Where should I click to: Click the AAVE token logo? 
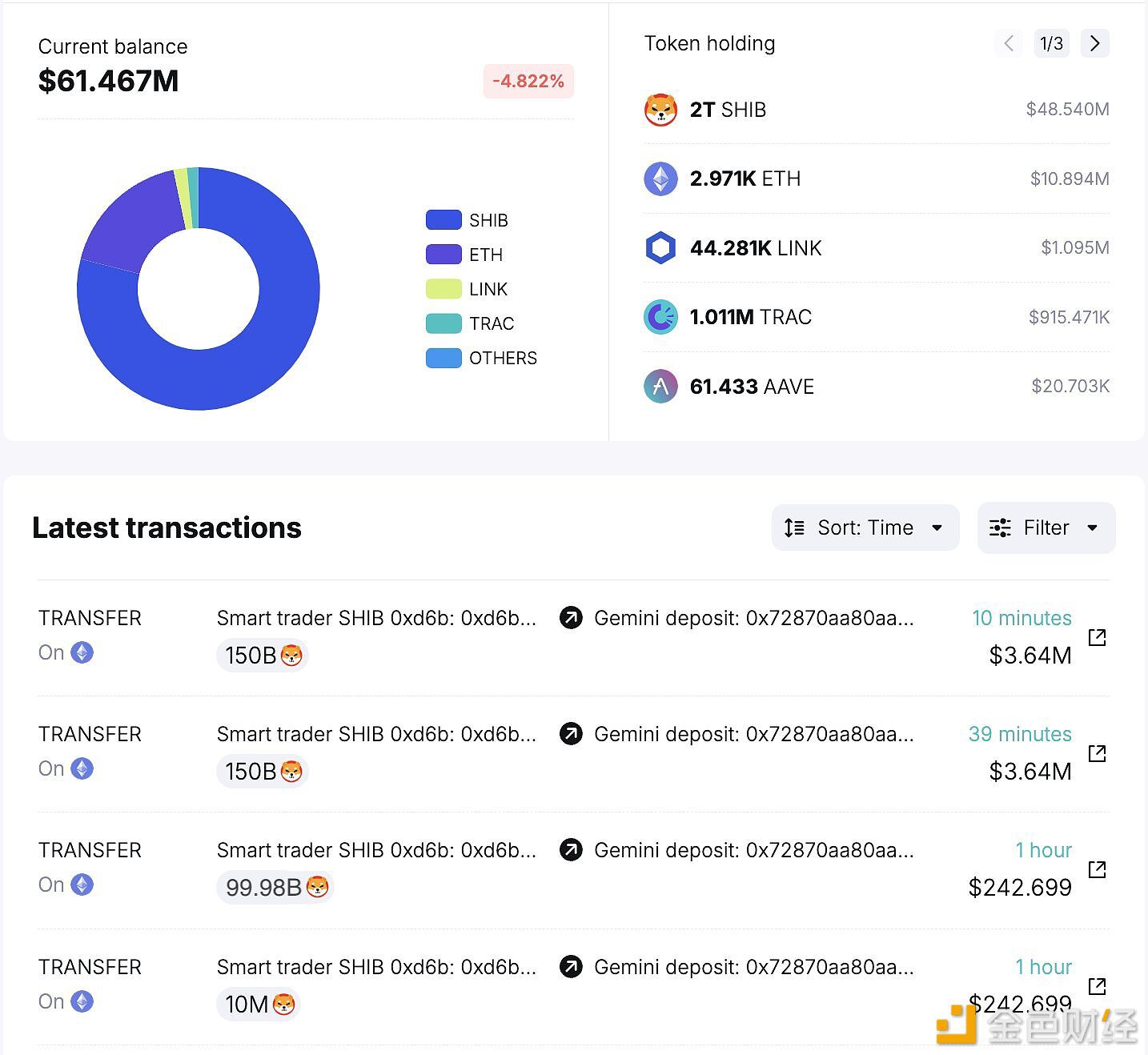[660, 387]
